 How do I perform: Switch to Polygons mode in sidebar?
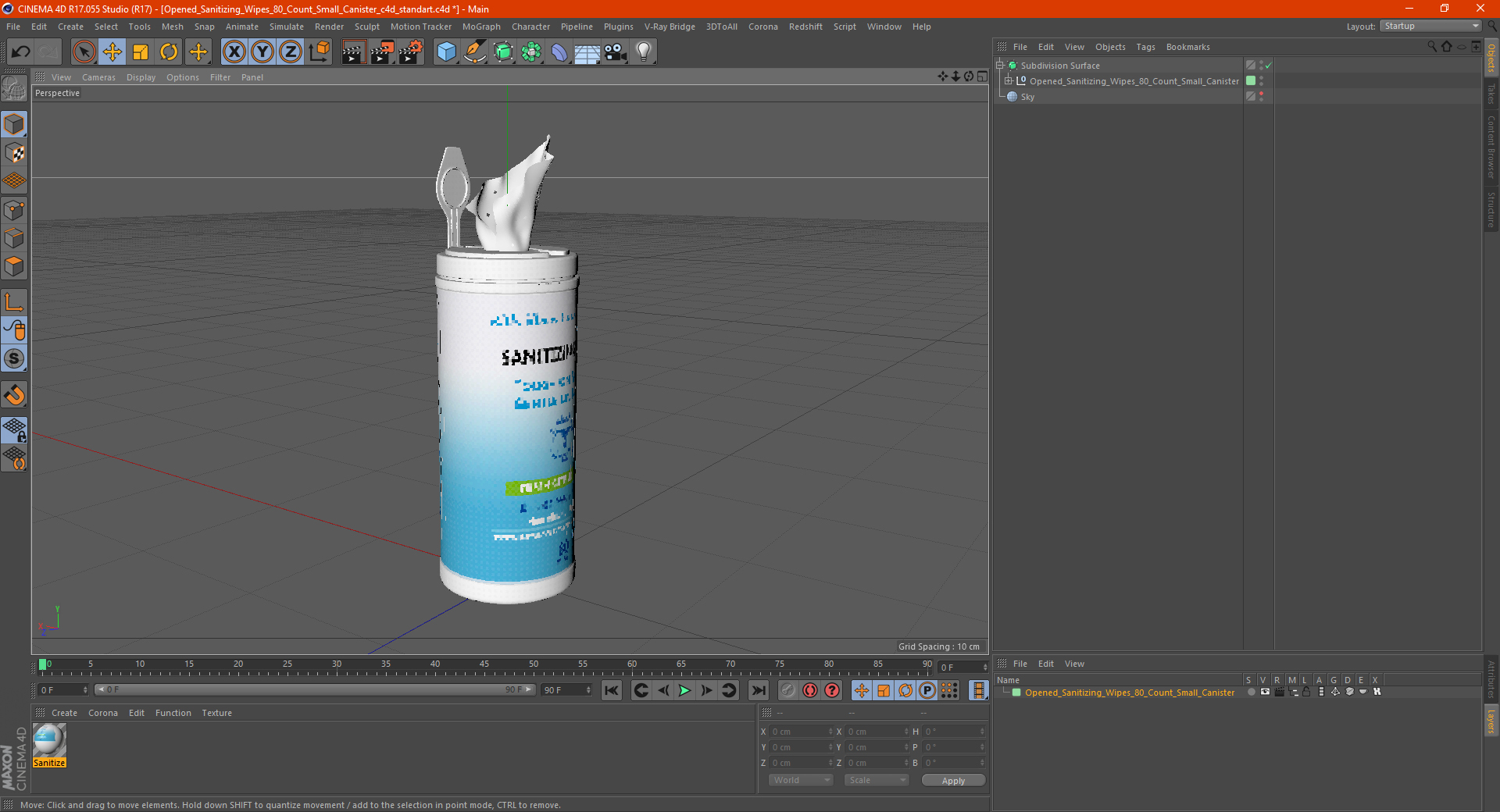coord(14,266)
